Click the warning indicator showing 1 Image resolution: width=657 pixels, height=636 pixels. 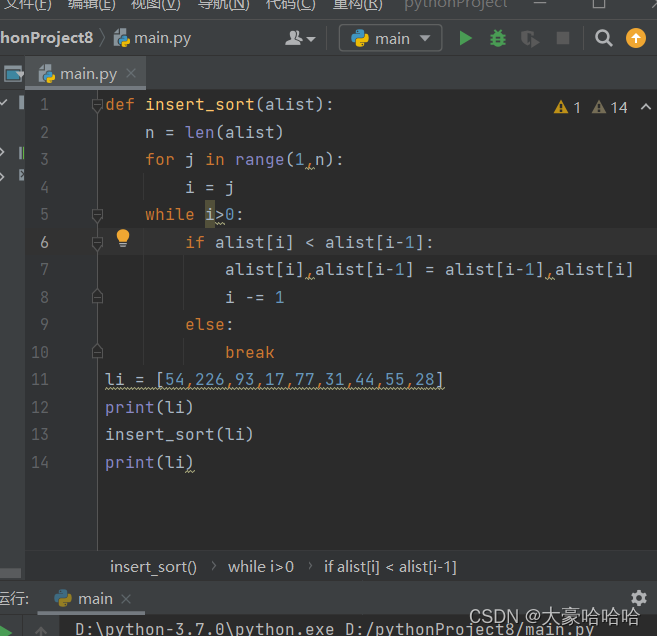click(567, 108)
